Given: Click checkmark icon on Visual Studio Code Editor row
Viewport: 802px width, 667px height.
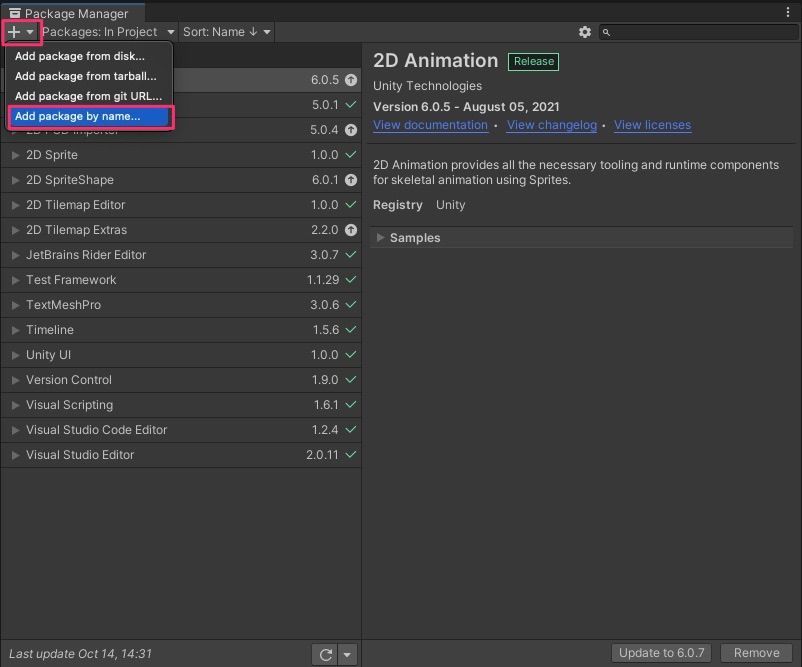Looking at the screenshot, I should pyautogui.click(x=351, y=430).
